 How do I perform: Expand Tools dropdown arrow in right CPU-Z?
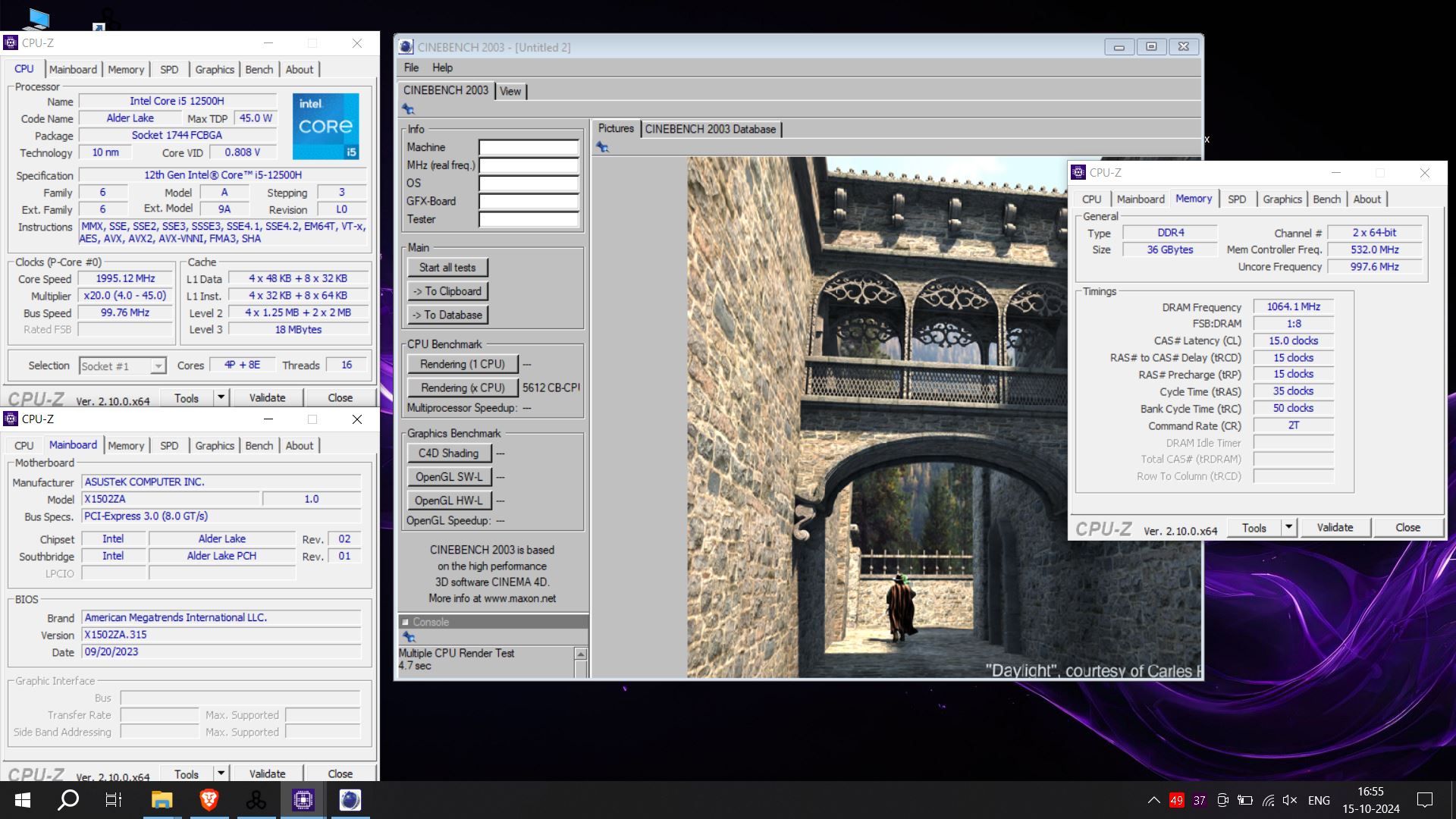point(1288,527)
